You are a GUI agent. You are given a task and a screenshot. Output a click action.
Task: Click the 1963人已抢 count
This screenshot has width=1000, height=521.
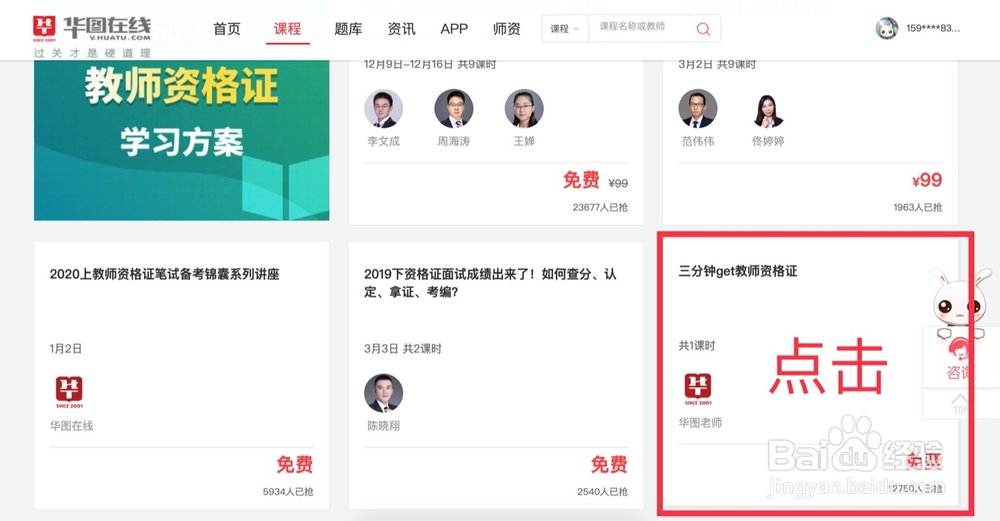coord(917,207)
